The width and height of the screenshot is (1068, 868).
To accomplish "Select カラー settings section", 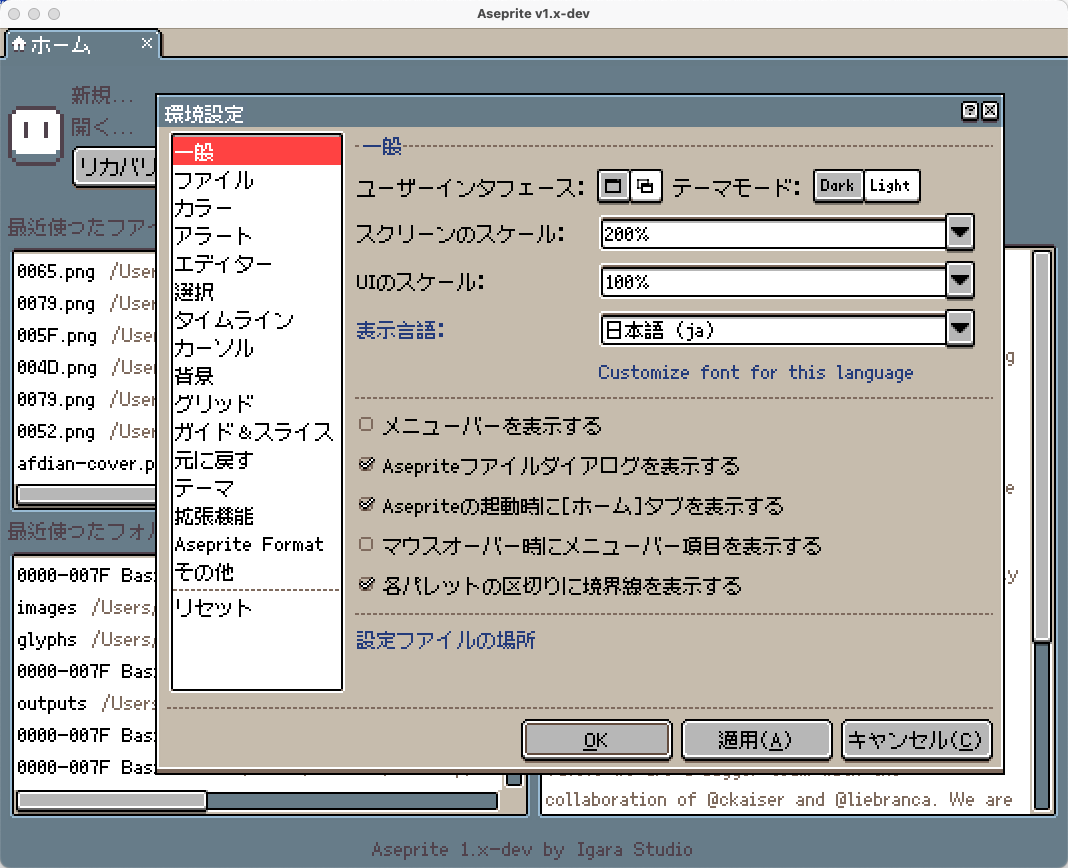I will point(257,208).
